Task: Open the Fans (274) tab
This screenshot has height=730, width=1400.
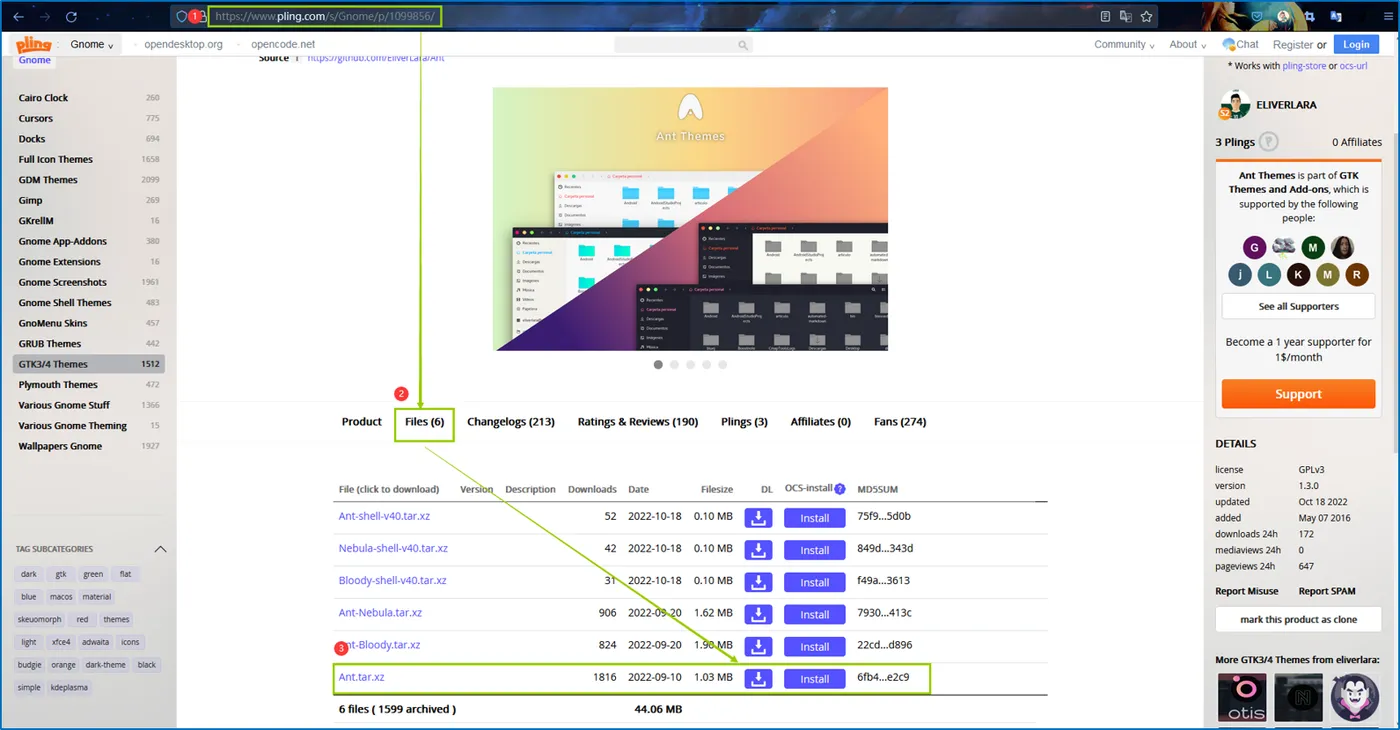Action: [x=900, y=422]
